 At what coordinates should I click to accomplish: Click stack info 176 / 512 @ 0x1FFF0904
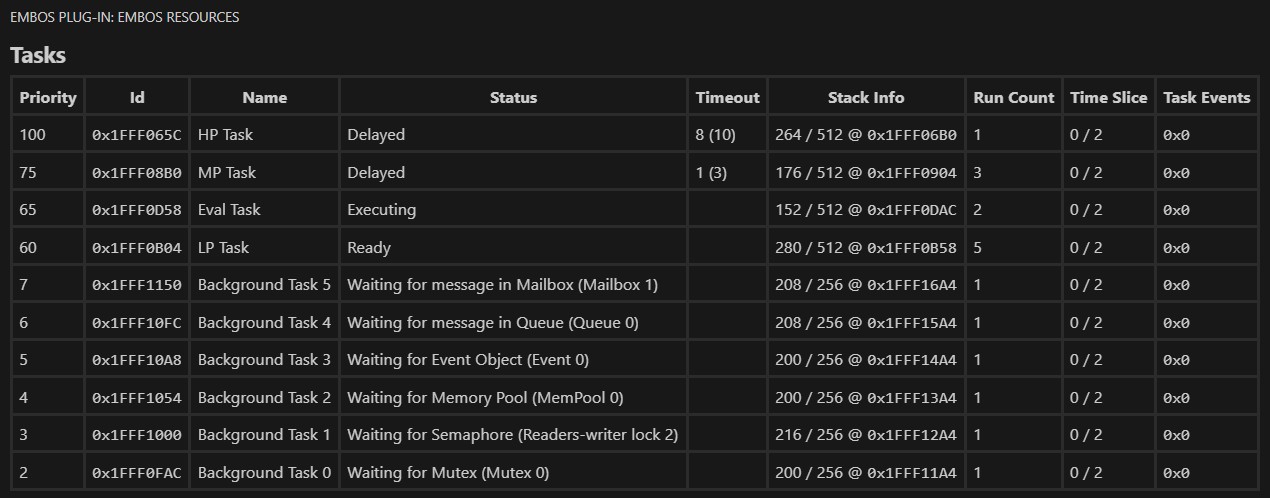[866, 173]
